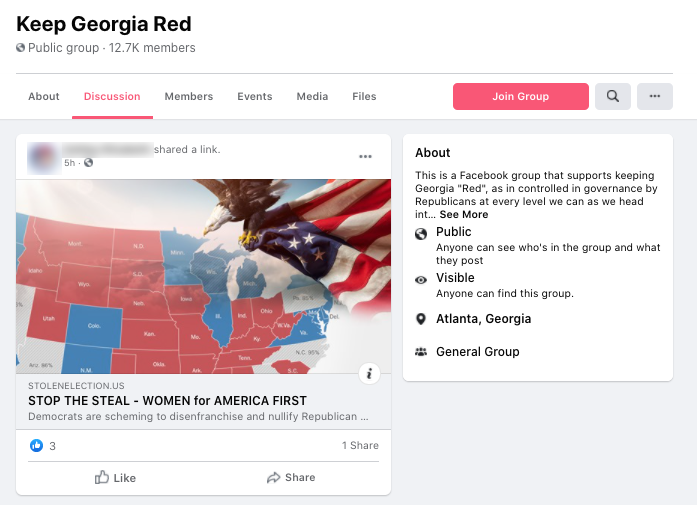This screenshot has width=697, height=505.
Task: Click the Visible eye icon
Action: [x=421, y=279]
